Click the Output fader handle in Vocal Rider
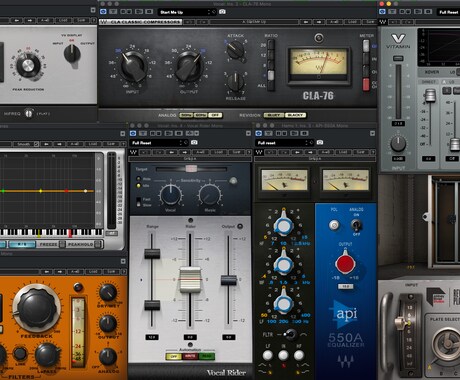The height and width of the screenshot is (380, 460). point(229,280)
